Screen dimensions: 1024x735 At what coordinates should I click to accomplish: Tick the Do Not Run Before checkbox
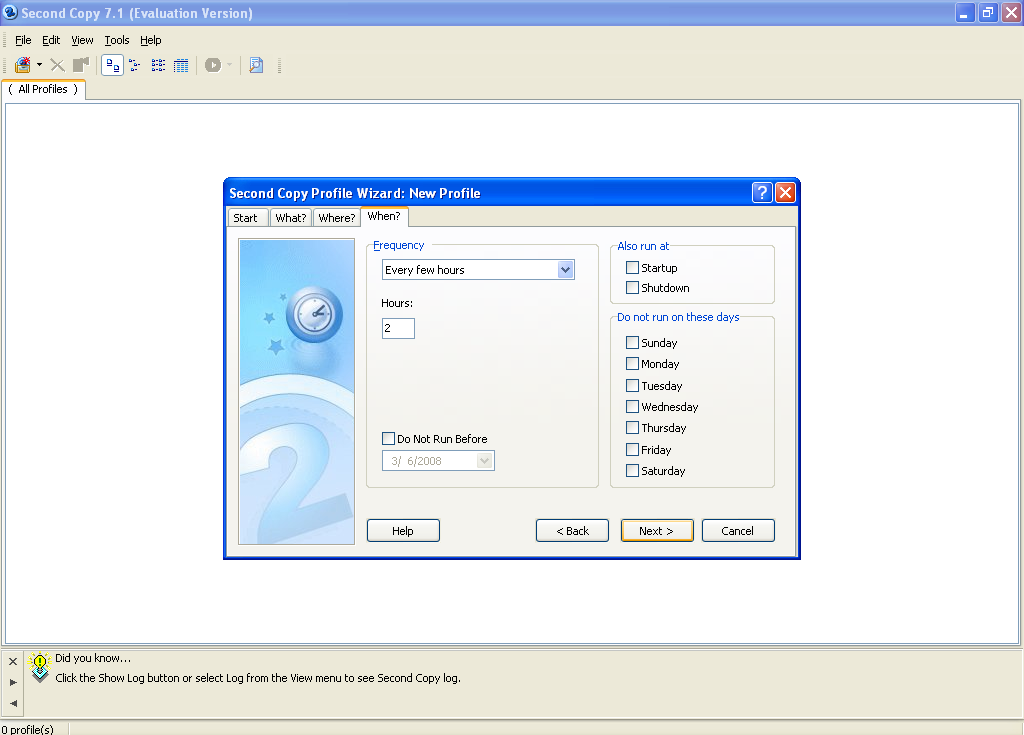(x=389, y=438)
